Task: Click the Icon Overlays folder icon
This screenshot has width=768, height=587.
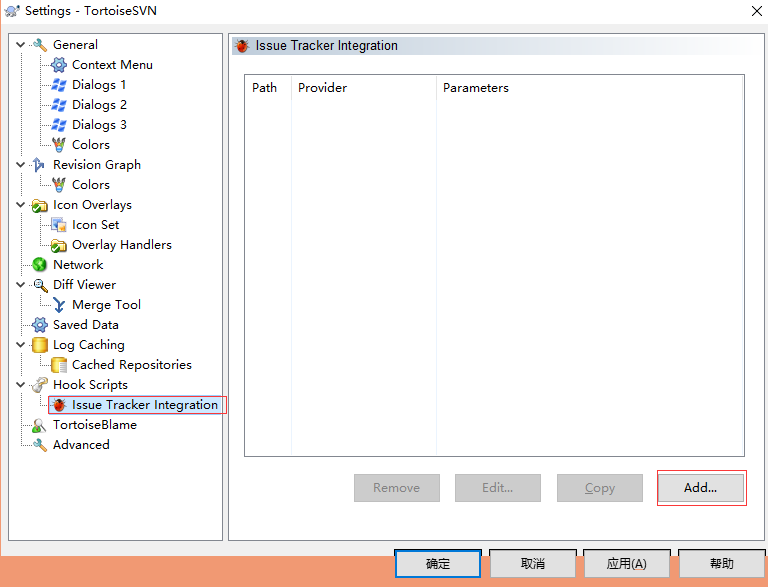Action: tap(40, 205)
